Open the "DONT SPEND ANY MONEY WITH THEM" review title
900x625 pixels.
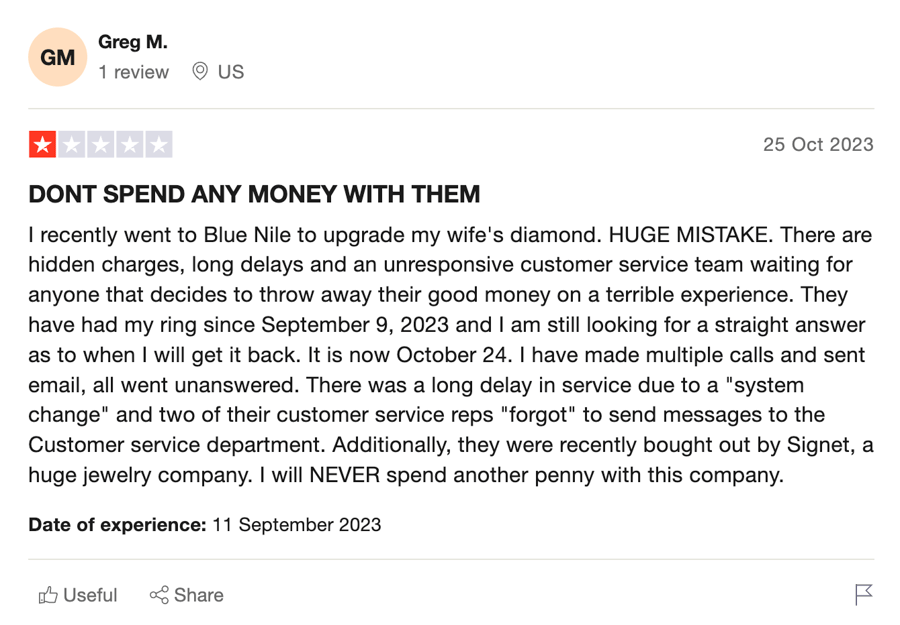254,194
